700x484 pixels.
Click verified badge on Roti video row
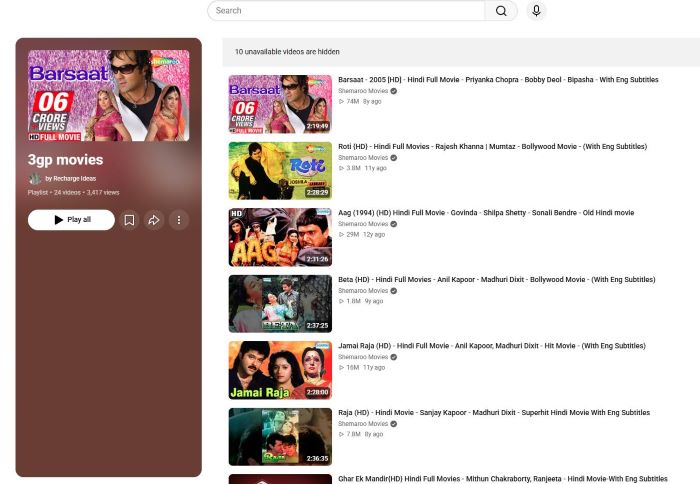coord(394,158)
